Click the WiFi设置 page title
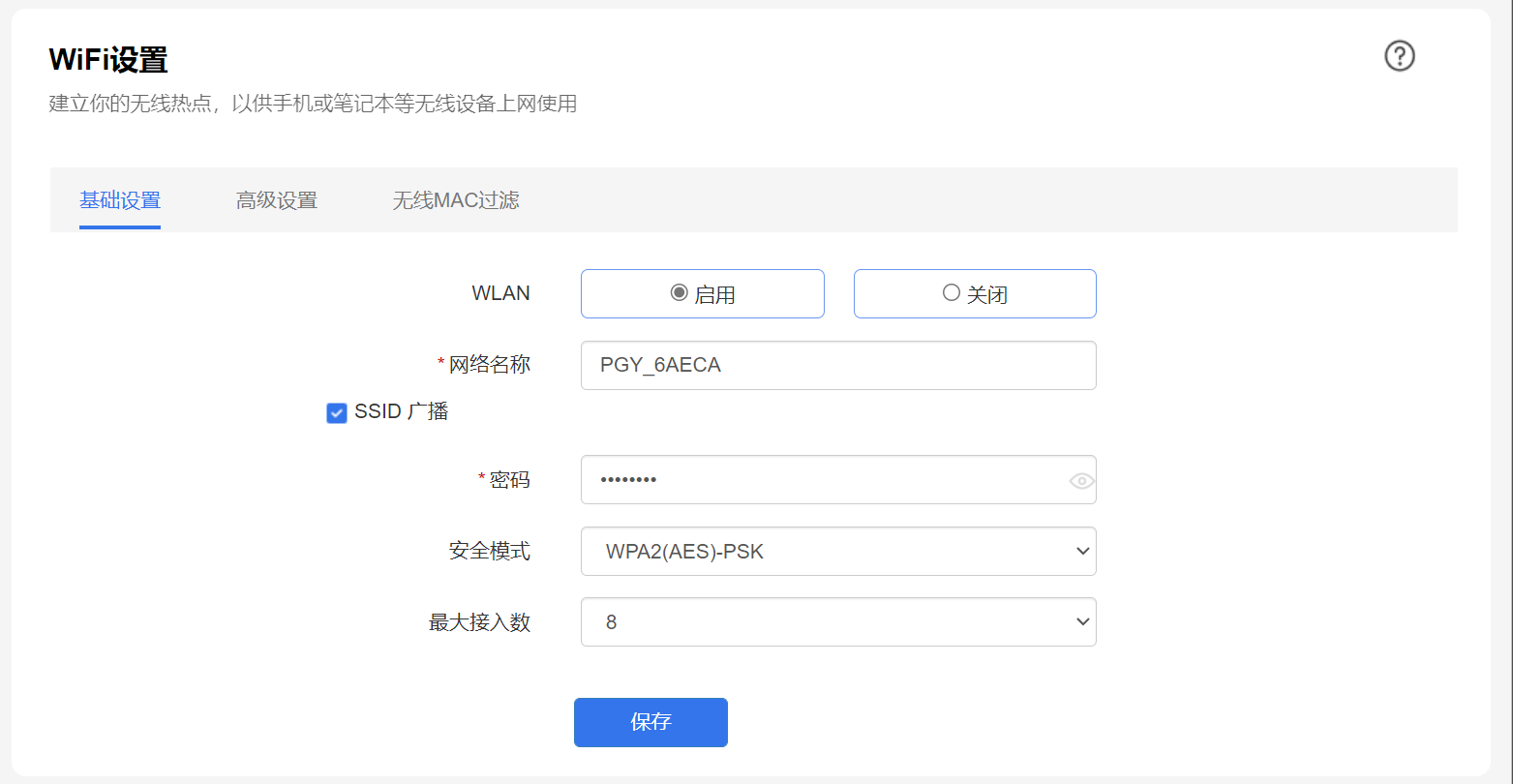 (x=109, y=59)
